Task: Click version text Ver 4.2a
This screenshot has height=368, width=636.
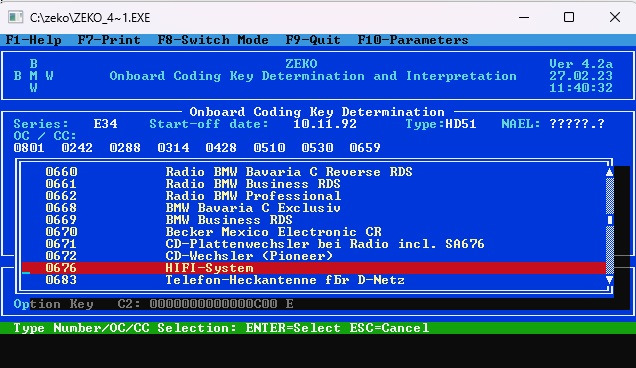Action: click(x=581, y=64)
